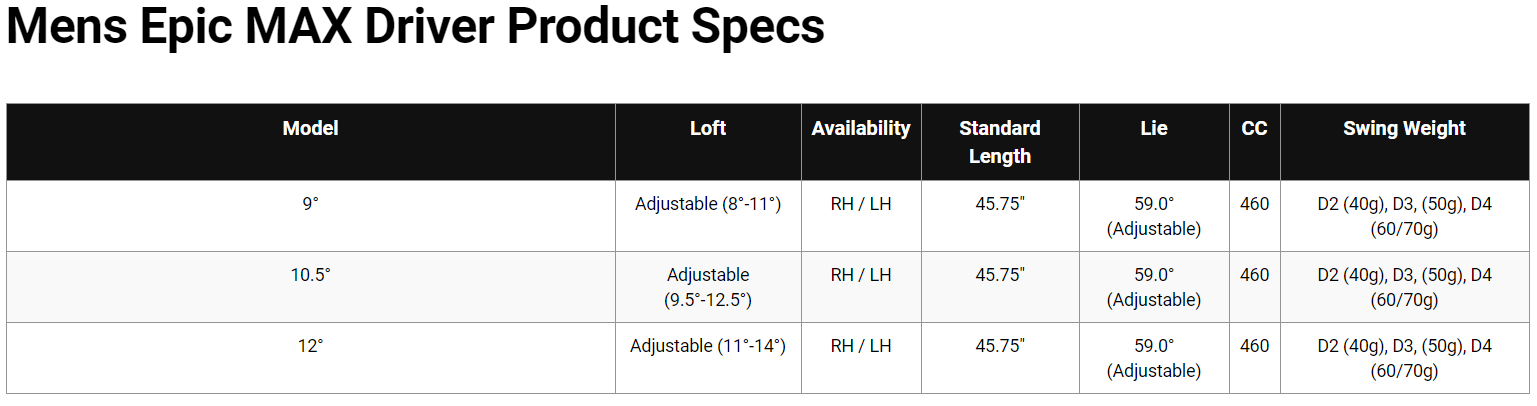
Task: Click the "Mens Epic MAX Driver Product Specs" heading
Action: [415, 29]
